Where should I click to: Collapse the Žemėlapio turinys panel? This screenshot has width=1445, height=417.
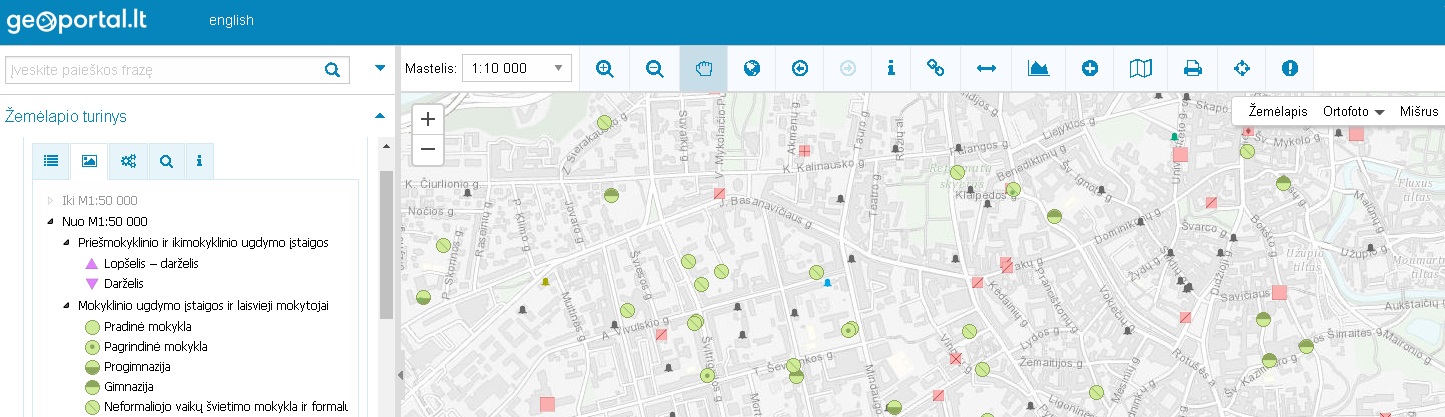pyautogui.click(x=379, y=116)
